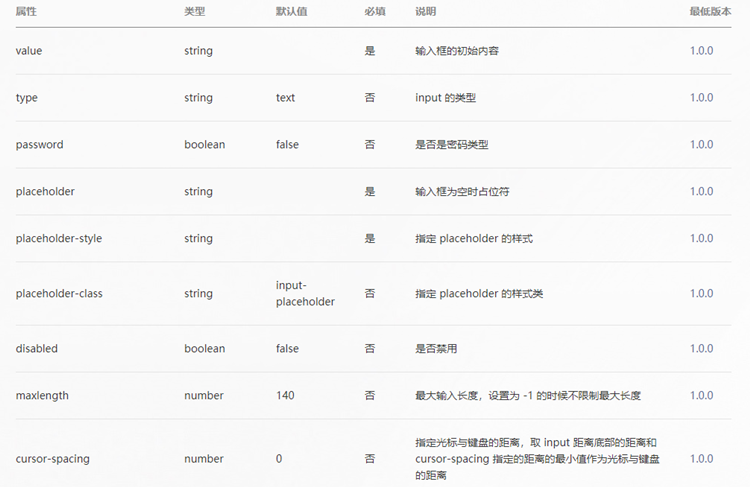The height and width of the screenshot is (487, 750).
Task: Click default '0' in cursor-spacing row
Action: point(279,459)
